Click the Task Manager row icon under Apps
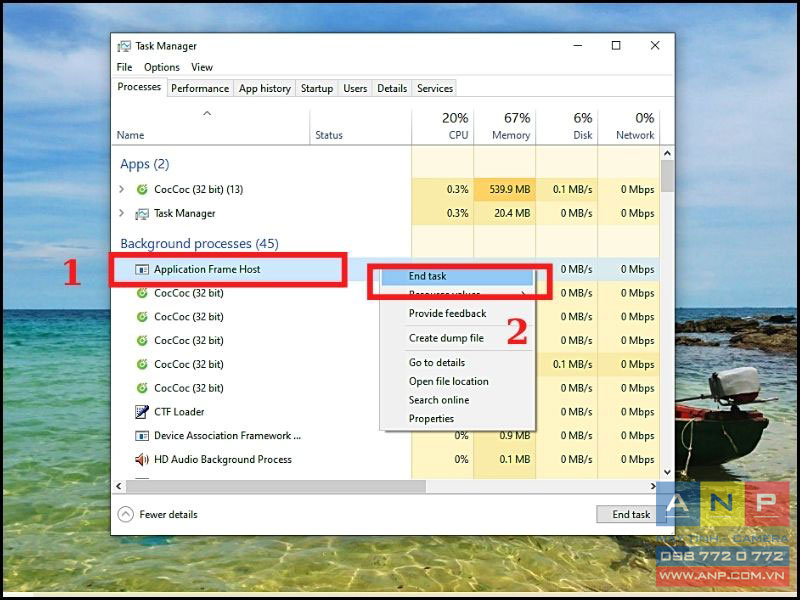 142,213
